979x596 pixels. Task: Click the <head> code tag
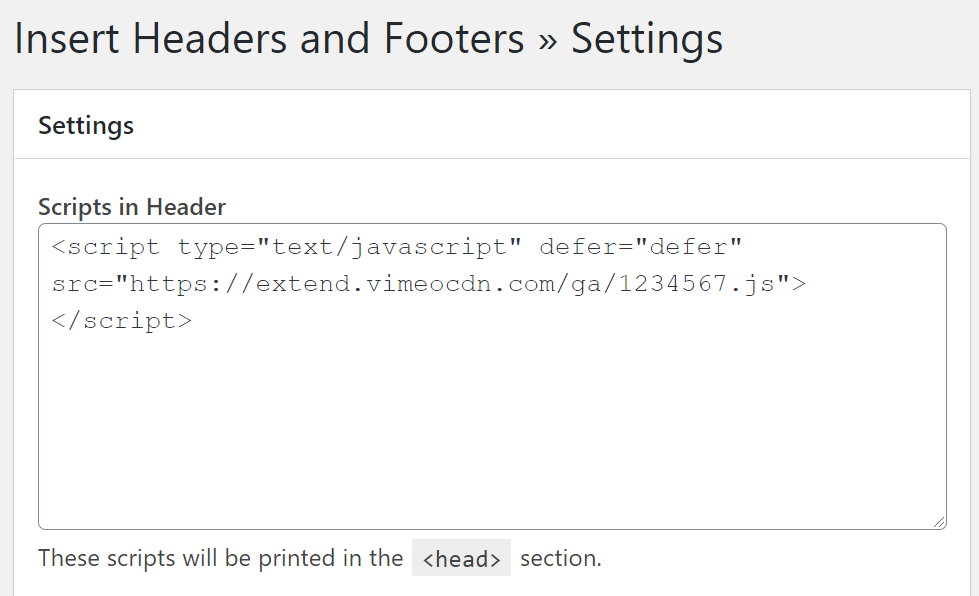coord(461,558)
